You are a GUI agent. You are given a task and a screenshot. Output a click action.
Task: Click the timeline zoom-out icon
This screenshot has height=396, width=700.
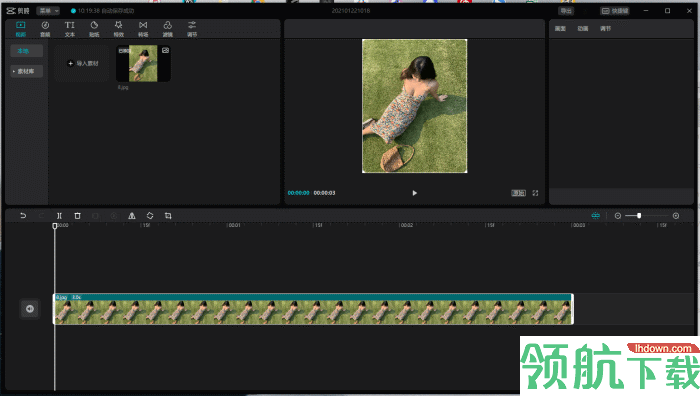point(617,216)
